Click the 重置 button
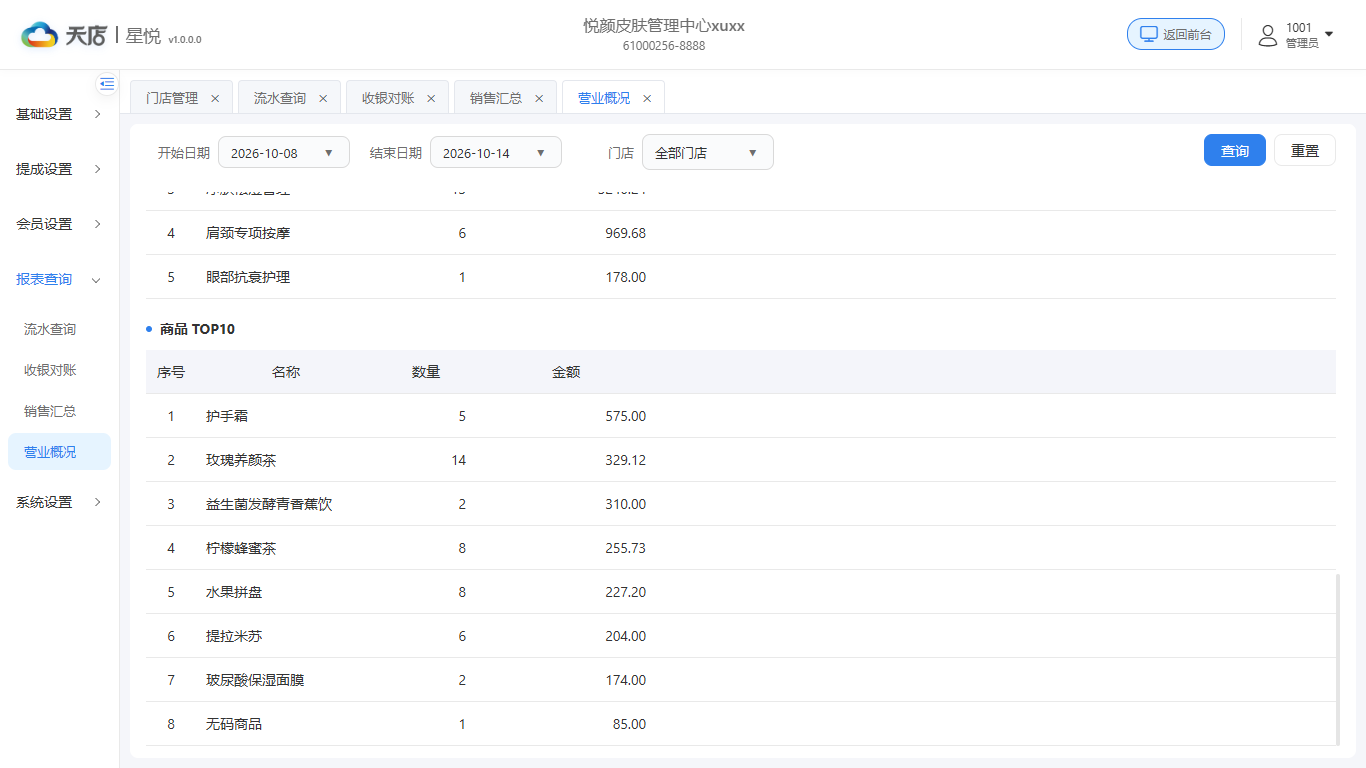 (1305, 150)
